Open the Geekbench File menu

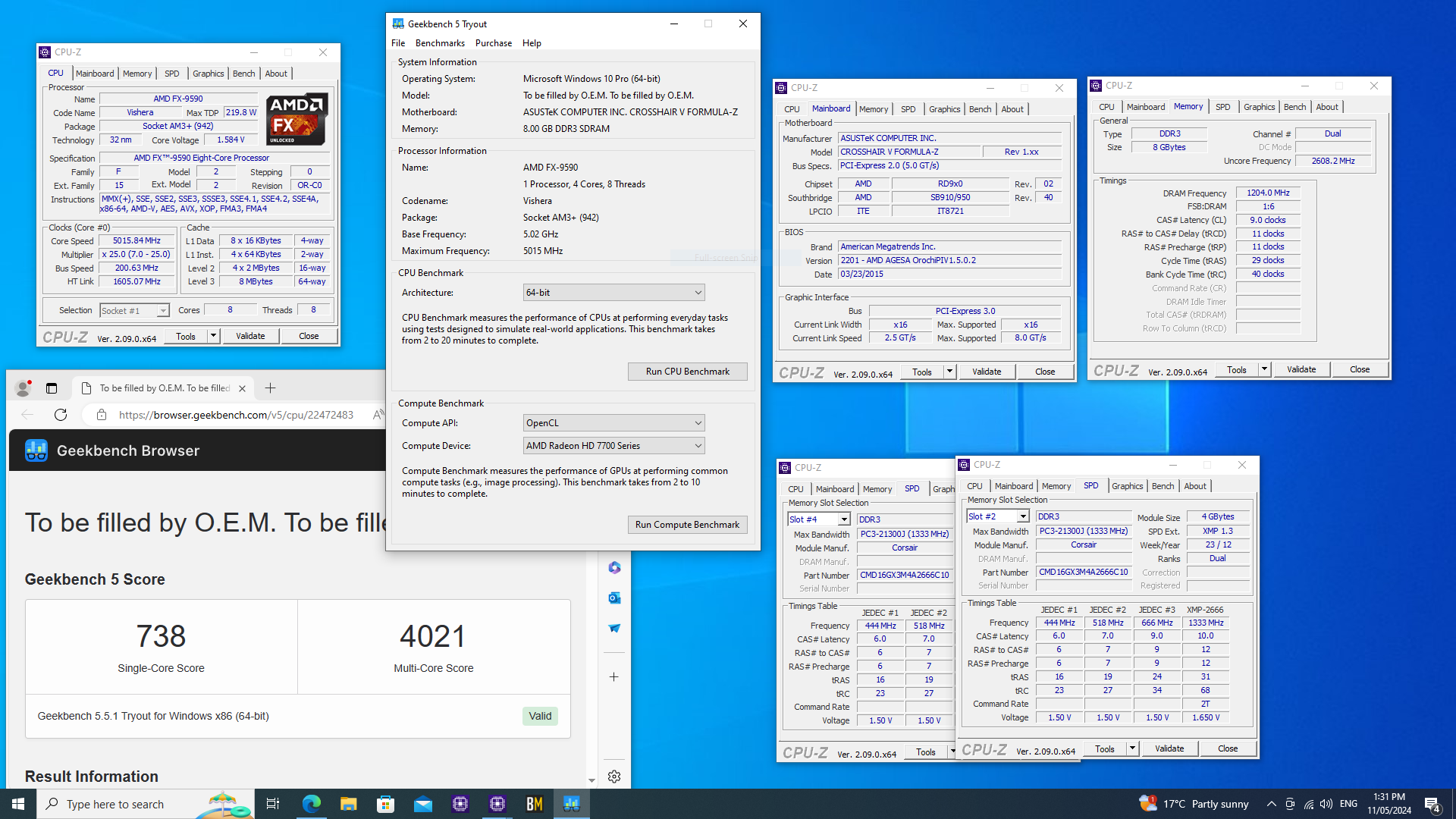[x=398, y=43]
